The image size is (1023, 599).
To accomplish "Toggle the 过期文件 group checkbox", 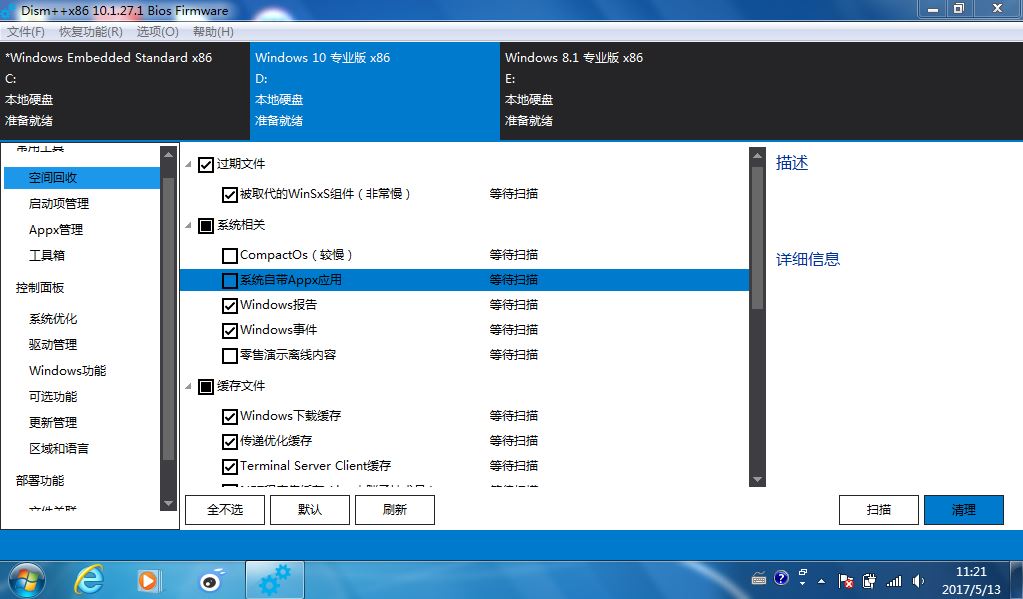I will (x=206, y=164).
